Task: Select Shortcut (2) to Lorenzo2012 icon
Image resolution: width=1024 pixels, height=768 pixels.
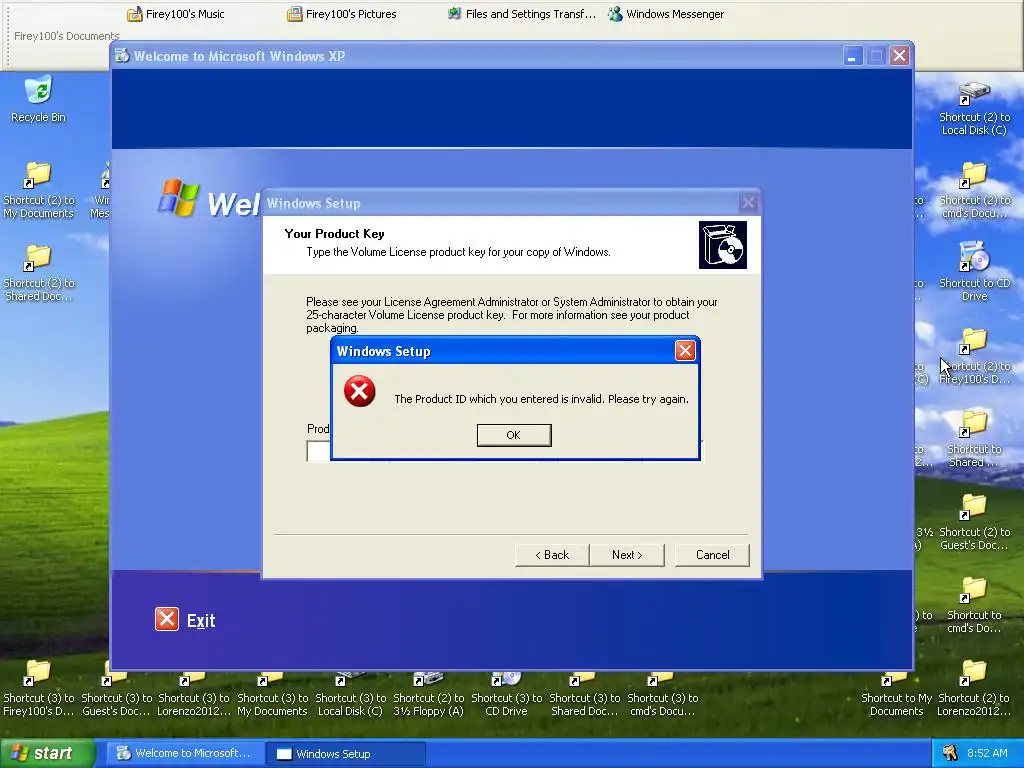Action: click(x=974, y=688)
